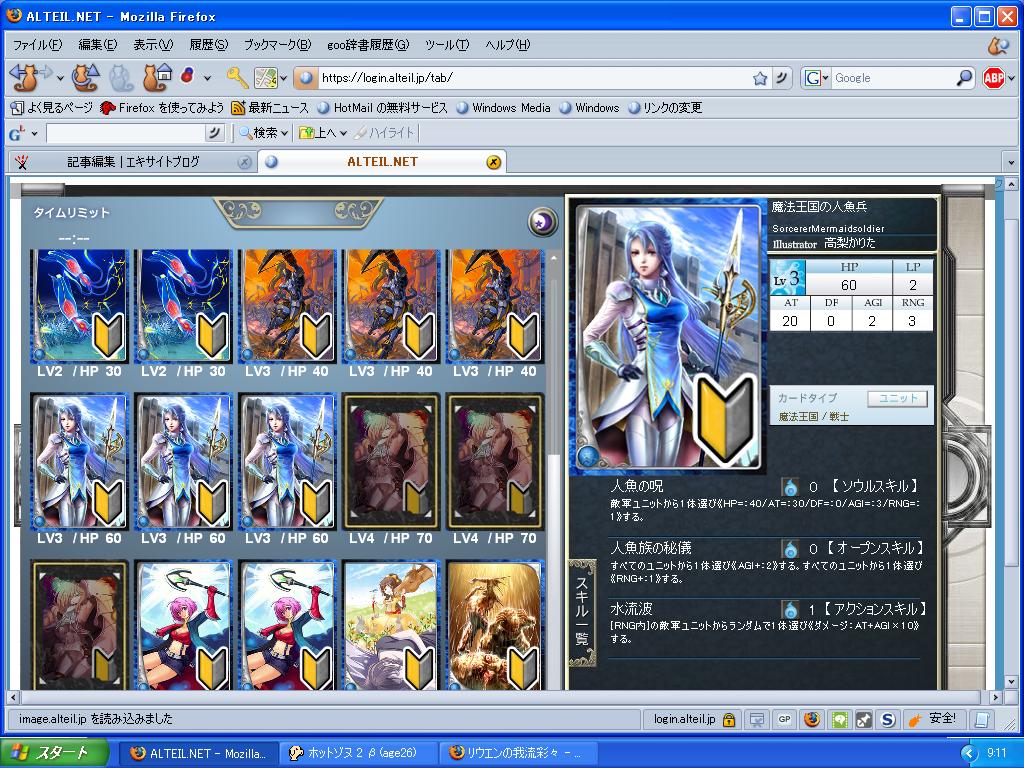Screen dimensions: 1024x768
Task: Open the Windows Media bookmark
Action: click(x=504, y=108)
